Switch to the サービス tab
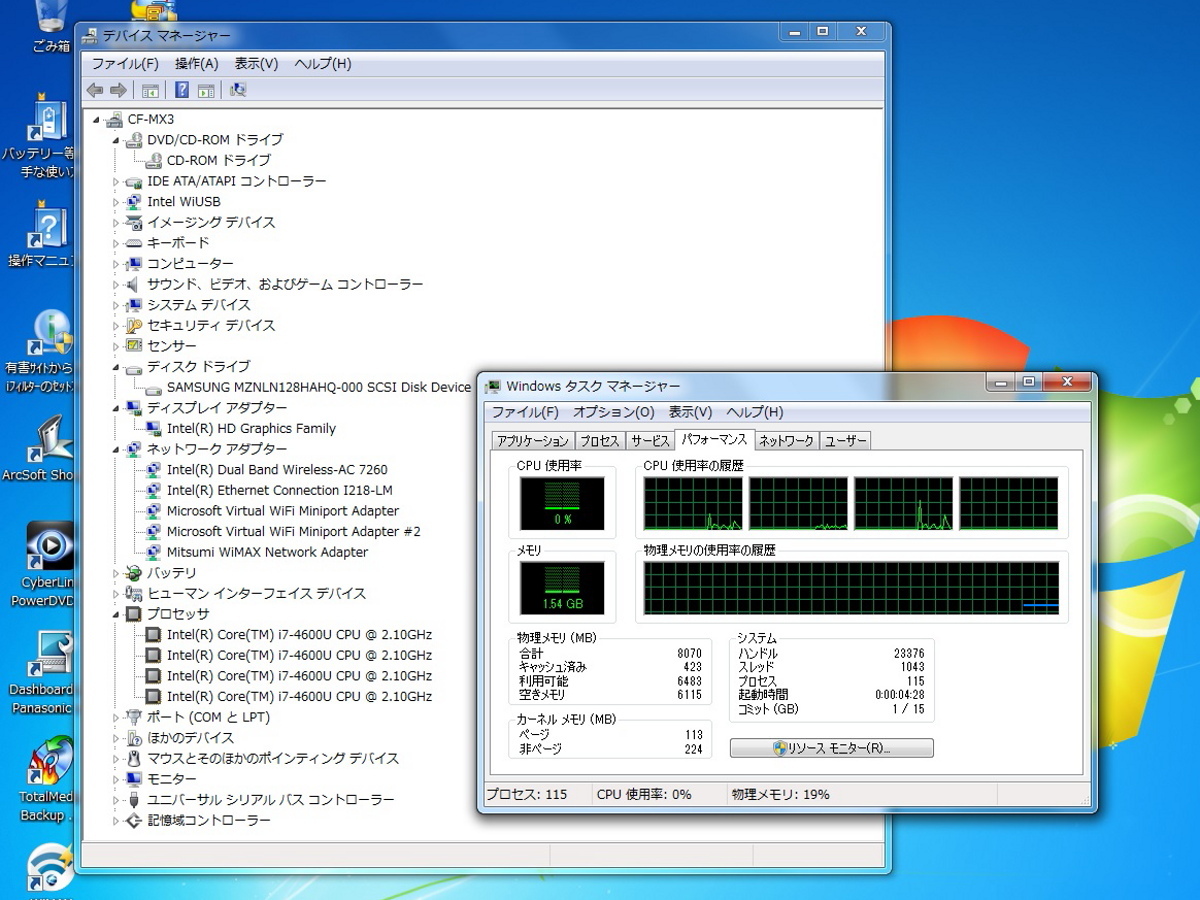 click(650, 441)
